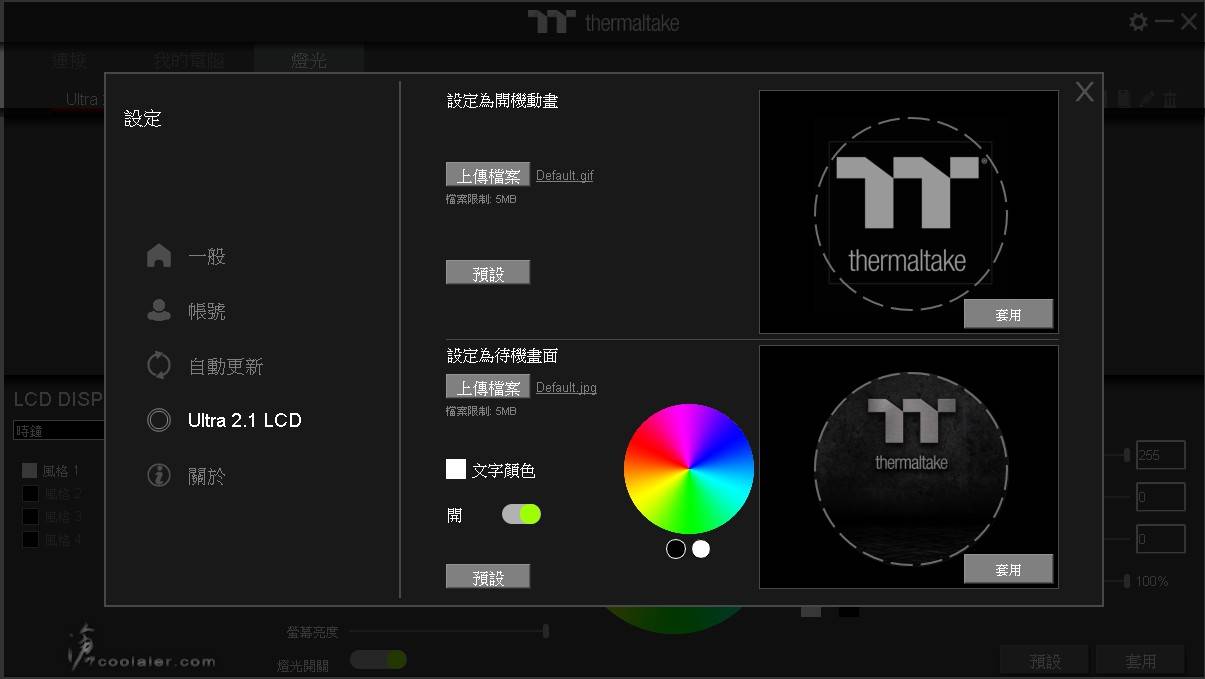Toggle the 開 text display switch
The image size is (1205, 679).
[x=521, y=514]
